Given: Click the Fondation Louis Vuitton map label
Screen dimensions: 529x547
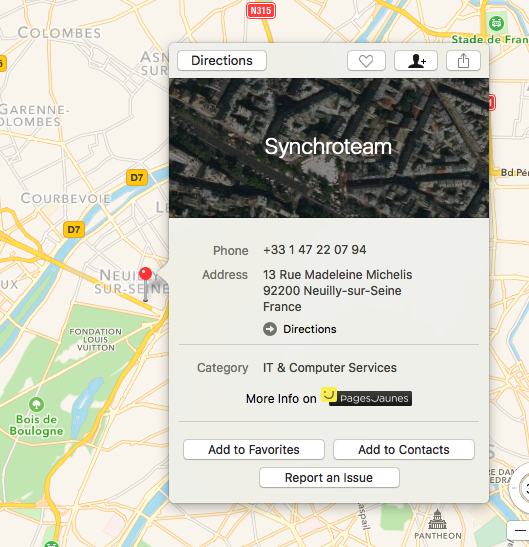Looking at the screenshot, I should [96, 339].
